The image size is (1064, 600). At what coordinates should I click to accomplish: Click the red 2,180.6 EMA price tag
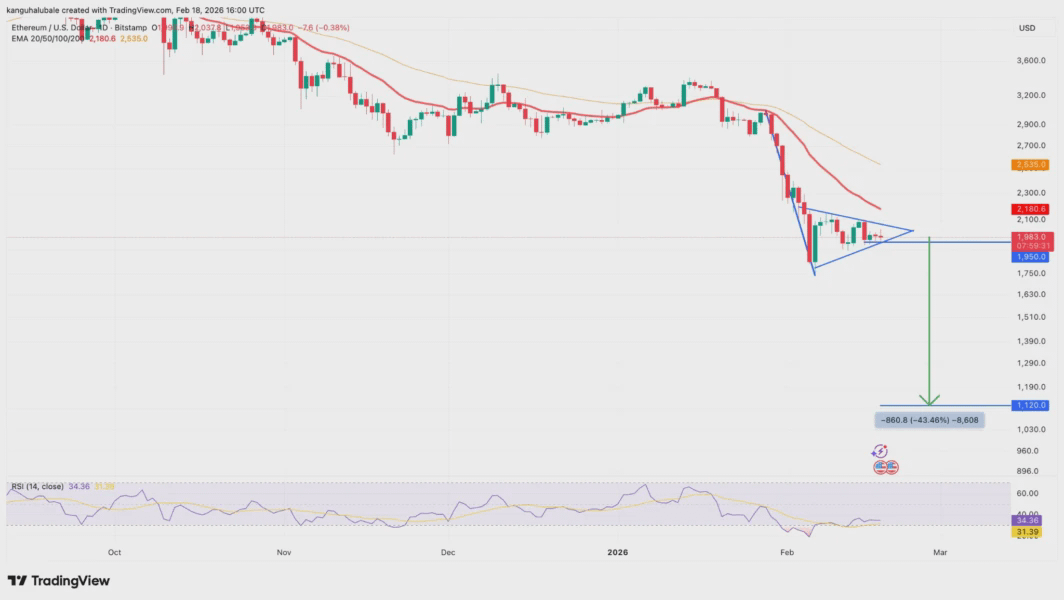(x=1030, y=209)
